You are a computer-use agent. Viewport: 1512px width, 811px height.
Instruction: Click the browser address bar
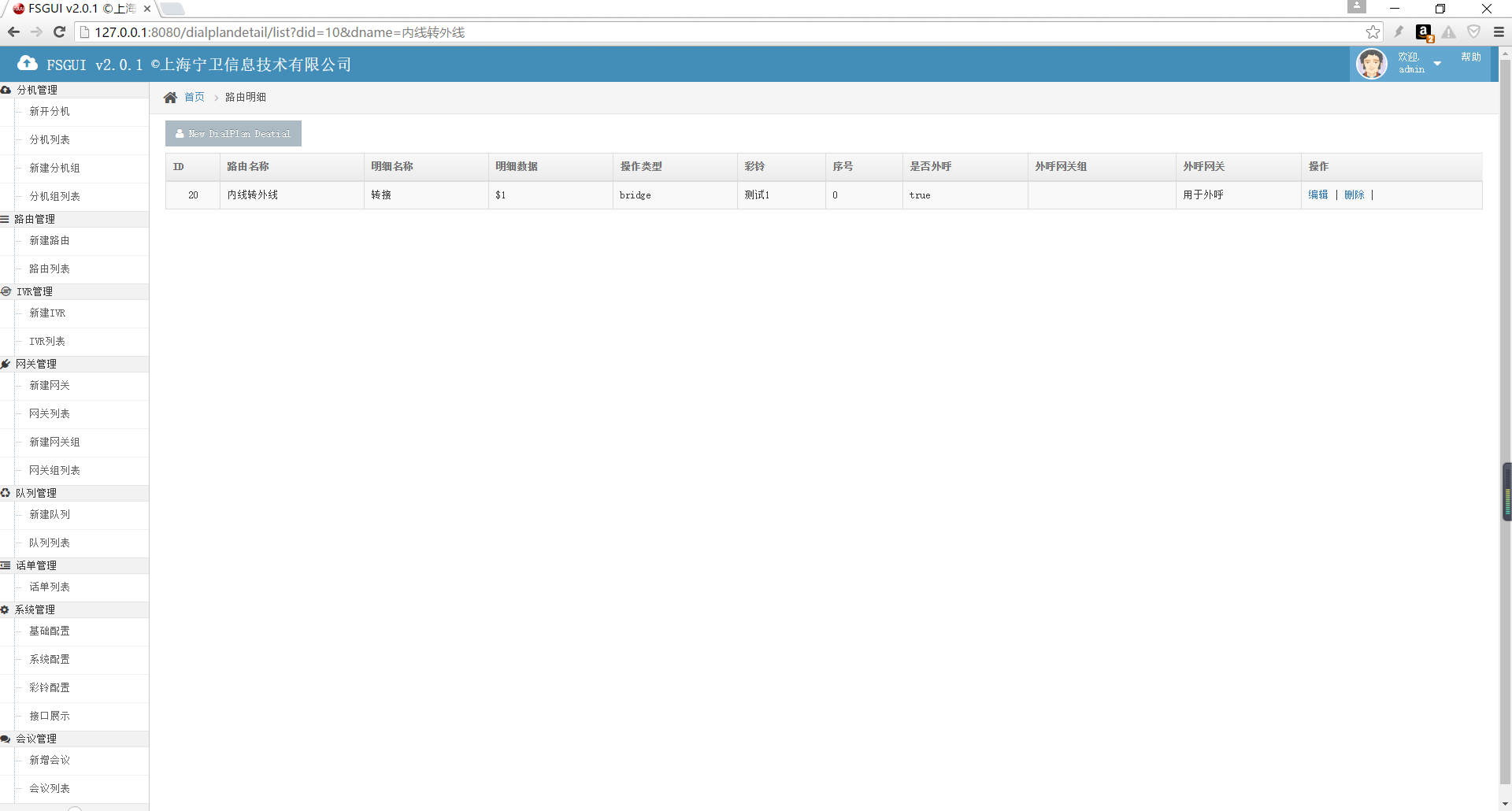coord(709,32)
